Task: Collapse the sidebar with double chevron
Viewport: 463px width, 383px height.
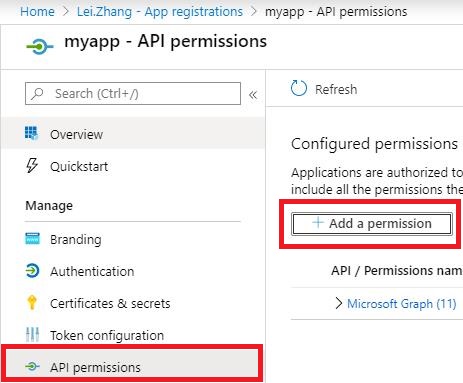Action: coord(253,95)
